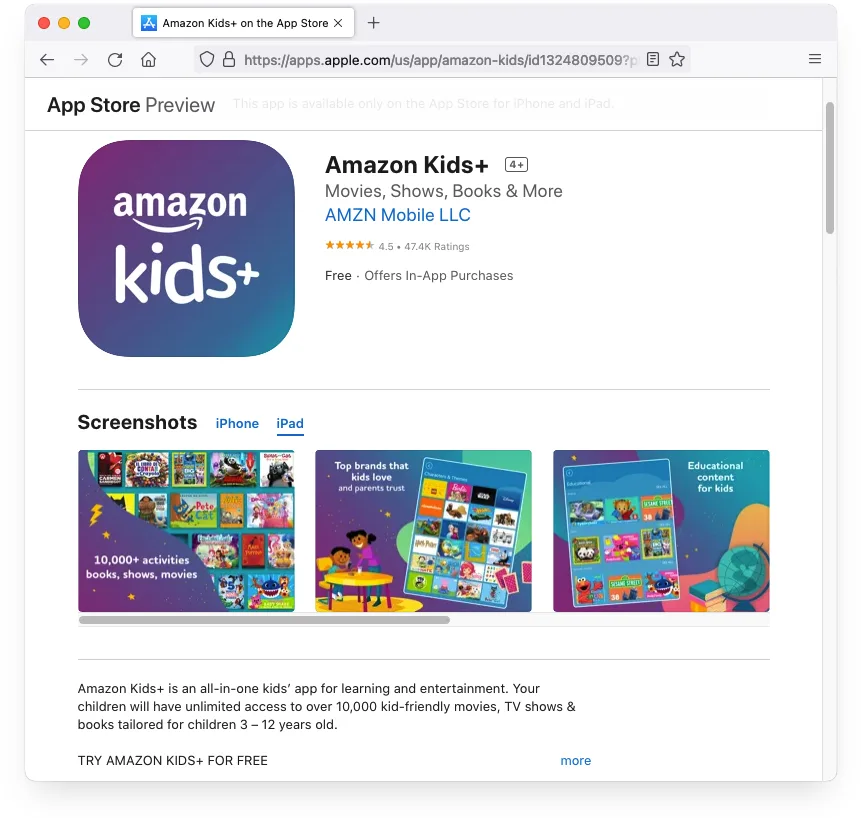Open the Educational content screenshot

click(x=661, y=531)
